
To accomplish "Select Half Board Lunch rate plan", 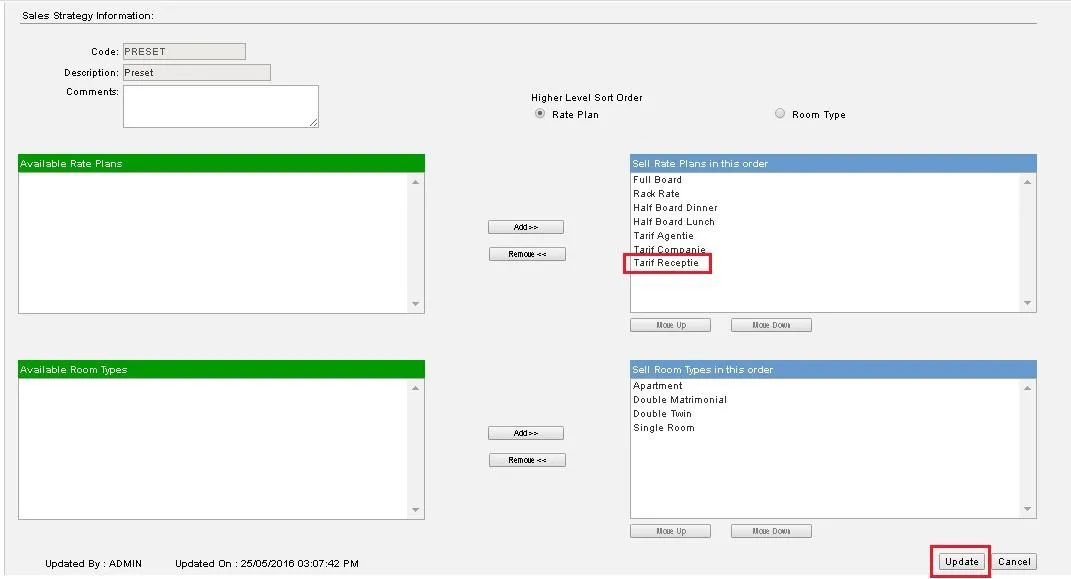I will (673, 222).
